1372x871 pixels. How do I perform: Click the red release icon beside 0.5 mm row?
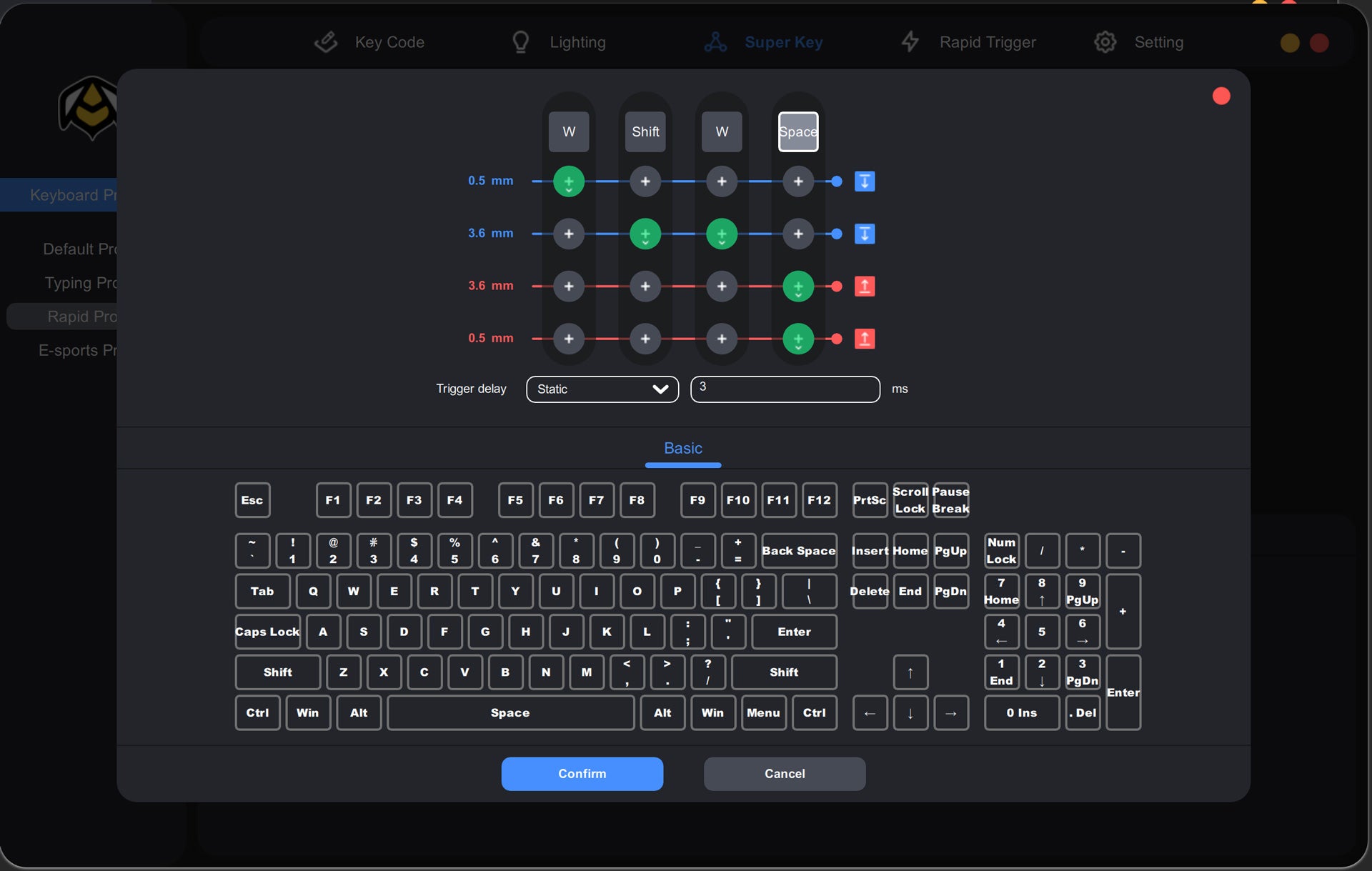[x=864, y=339]
